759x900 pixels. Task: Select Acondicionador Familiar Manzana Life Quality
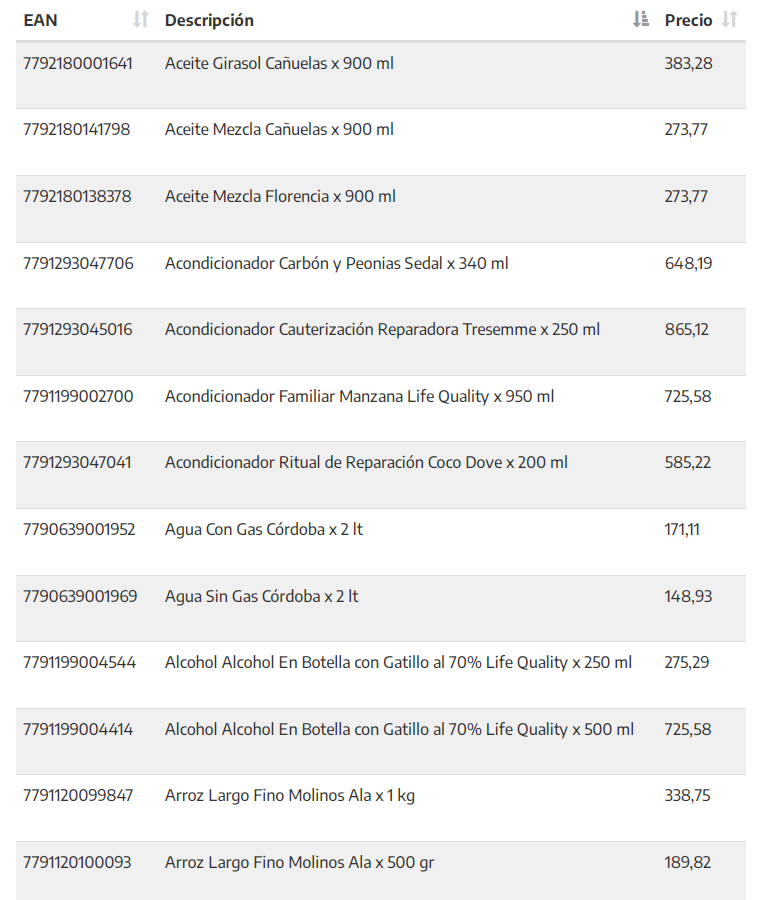coord(359,397)
